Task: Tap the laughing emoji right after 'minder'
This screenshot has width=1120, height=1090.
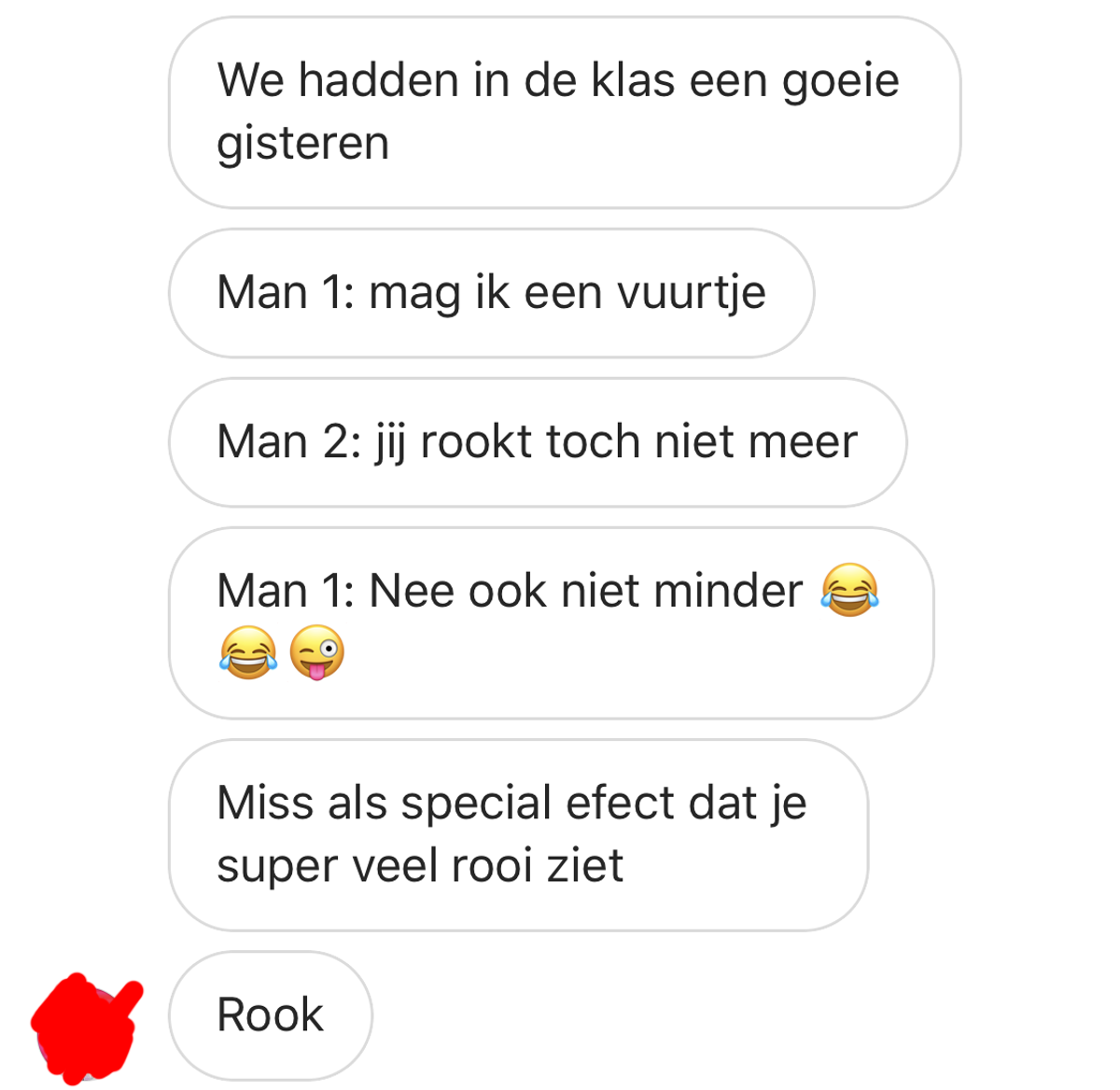Action: click(850, 590)
